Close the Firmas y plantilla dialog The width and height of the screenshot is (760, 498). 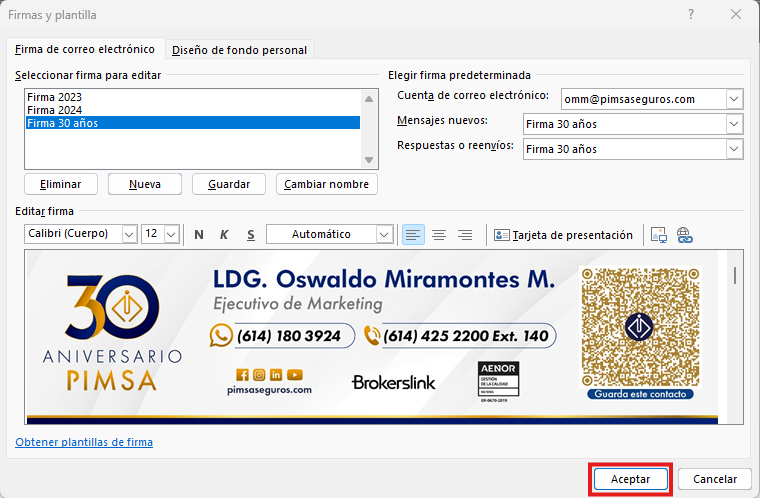736,14
